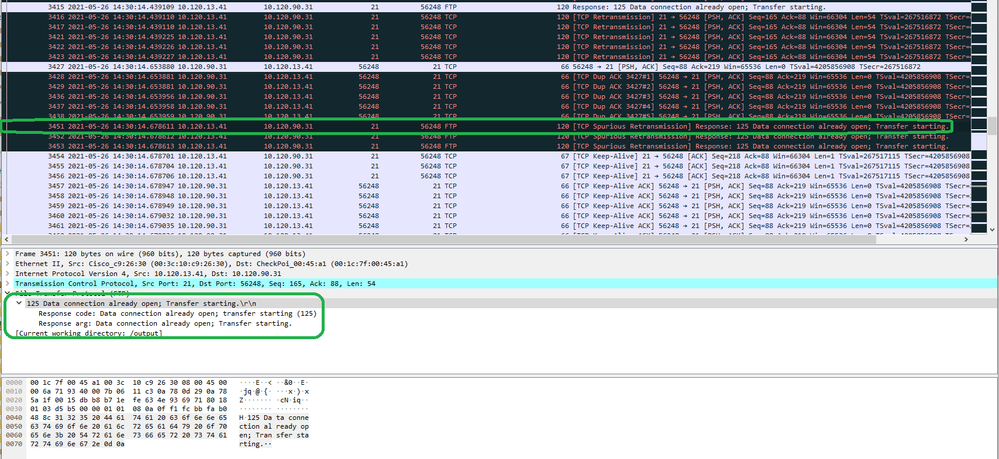Select packet 3451 Spurious Retransmission row
This screenshot has height=459, width=999.
[300, 127]
